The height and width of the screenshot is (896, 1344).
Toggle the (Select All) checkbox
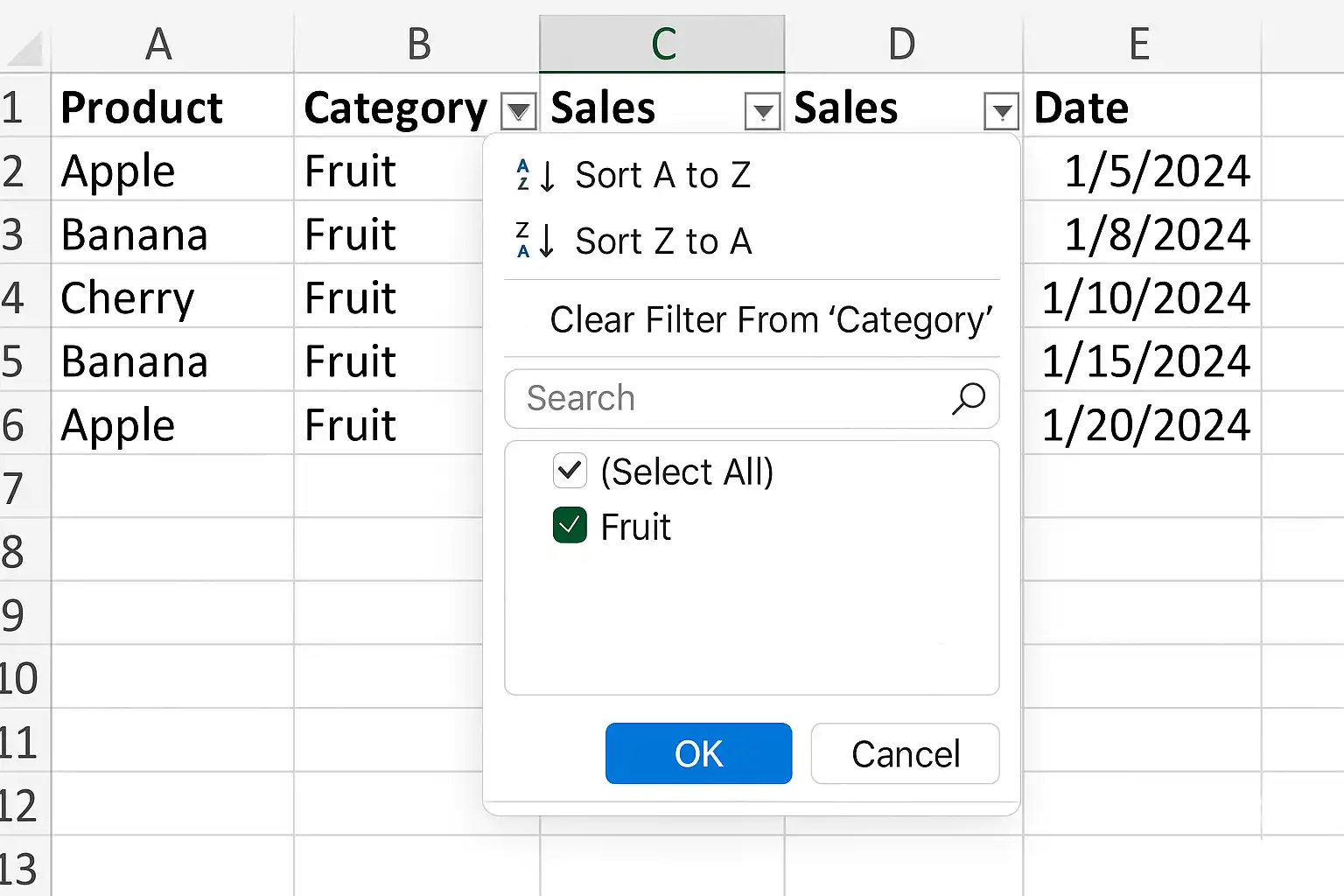coord(570,471)
